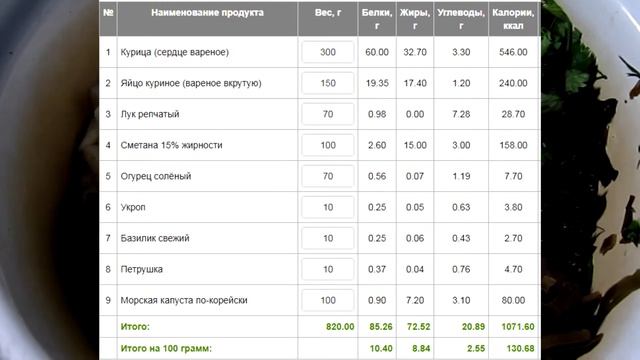Click total carbs 20.89
The width and height of the screenshot is (640, 360).
pos(473,327)
